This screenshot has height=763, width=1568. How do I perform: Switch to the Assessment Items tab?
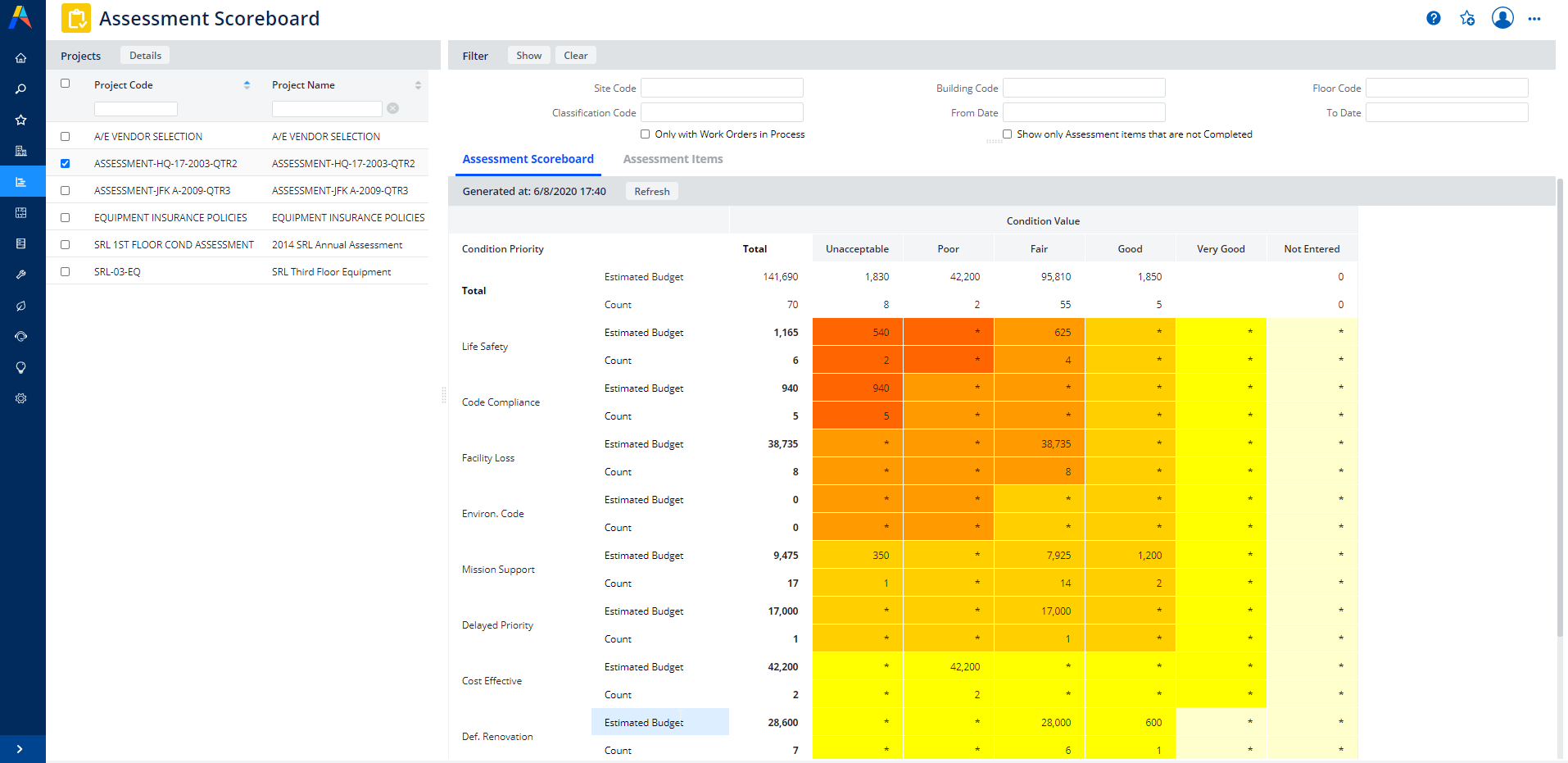click(673, 159)
